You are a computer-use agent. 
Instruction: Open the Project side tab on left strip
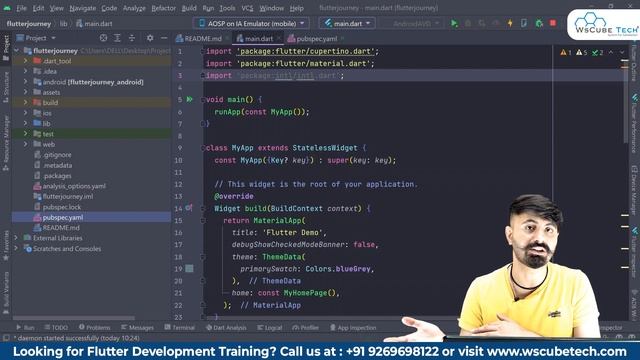coord(6,48)
